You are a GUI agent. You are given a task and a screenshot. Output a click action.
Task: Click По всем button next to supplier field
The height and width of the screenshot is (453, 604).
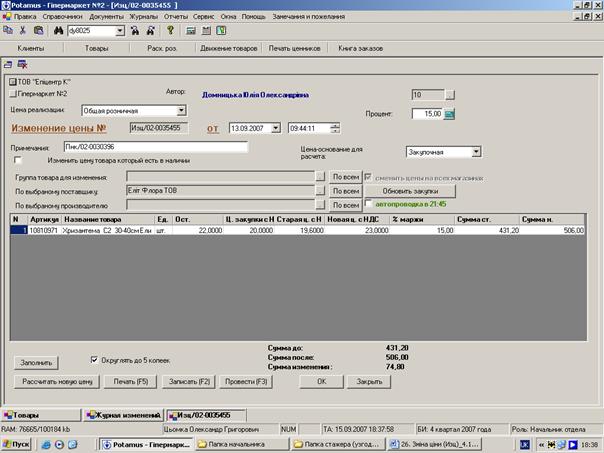coord(346,191)
